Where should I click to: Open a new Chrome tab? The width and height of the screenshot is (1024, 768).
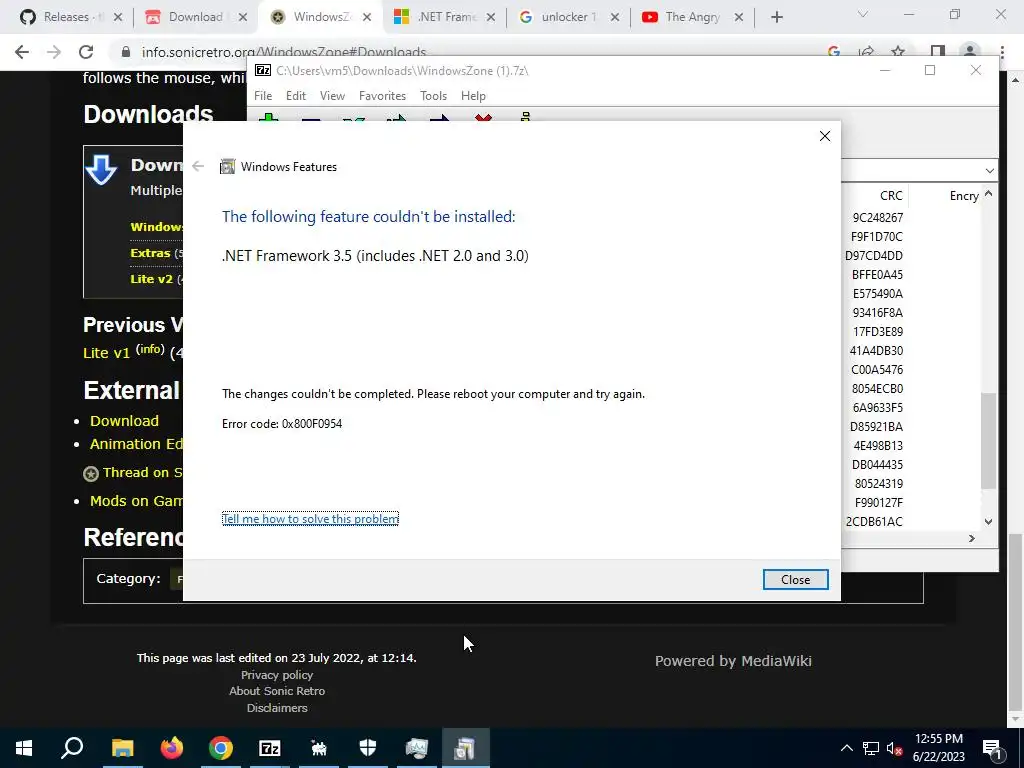pos(776,17)
